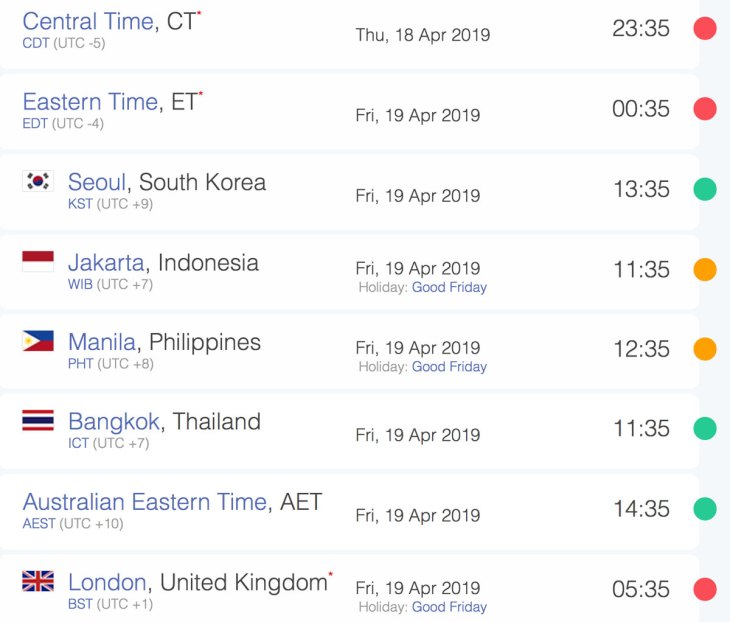Open Good Friday holiday link under London
730x622 pixels.
pos(449,607)
